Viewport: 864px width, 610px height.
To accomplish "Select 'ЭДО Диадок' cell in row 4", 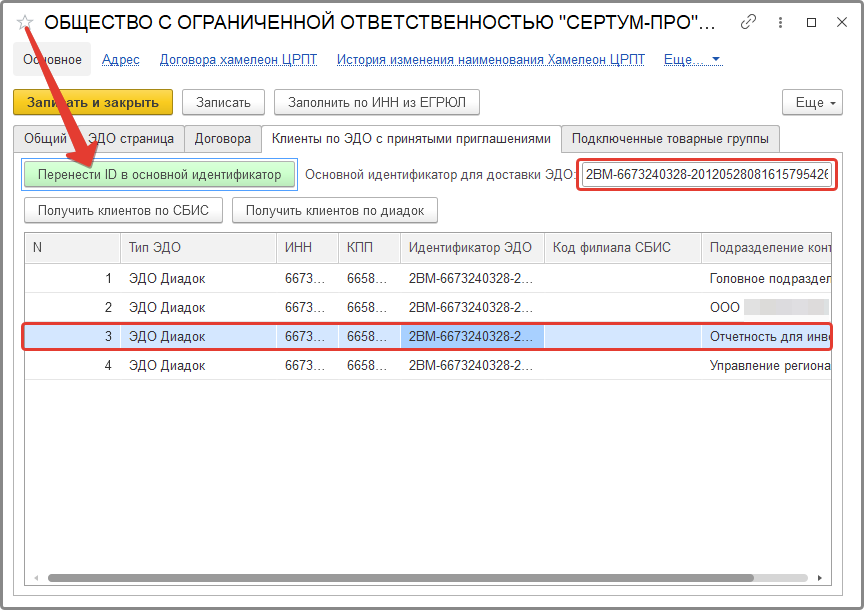I will pos(198,365).
